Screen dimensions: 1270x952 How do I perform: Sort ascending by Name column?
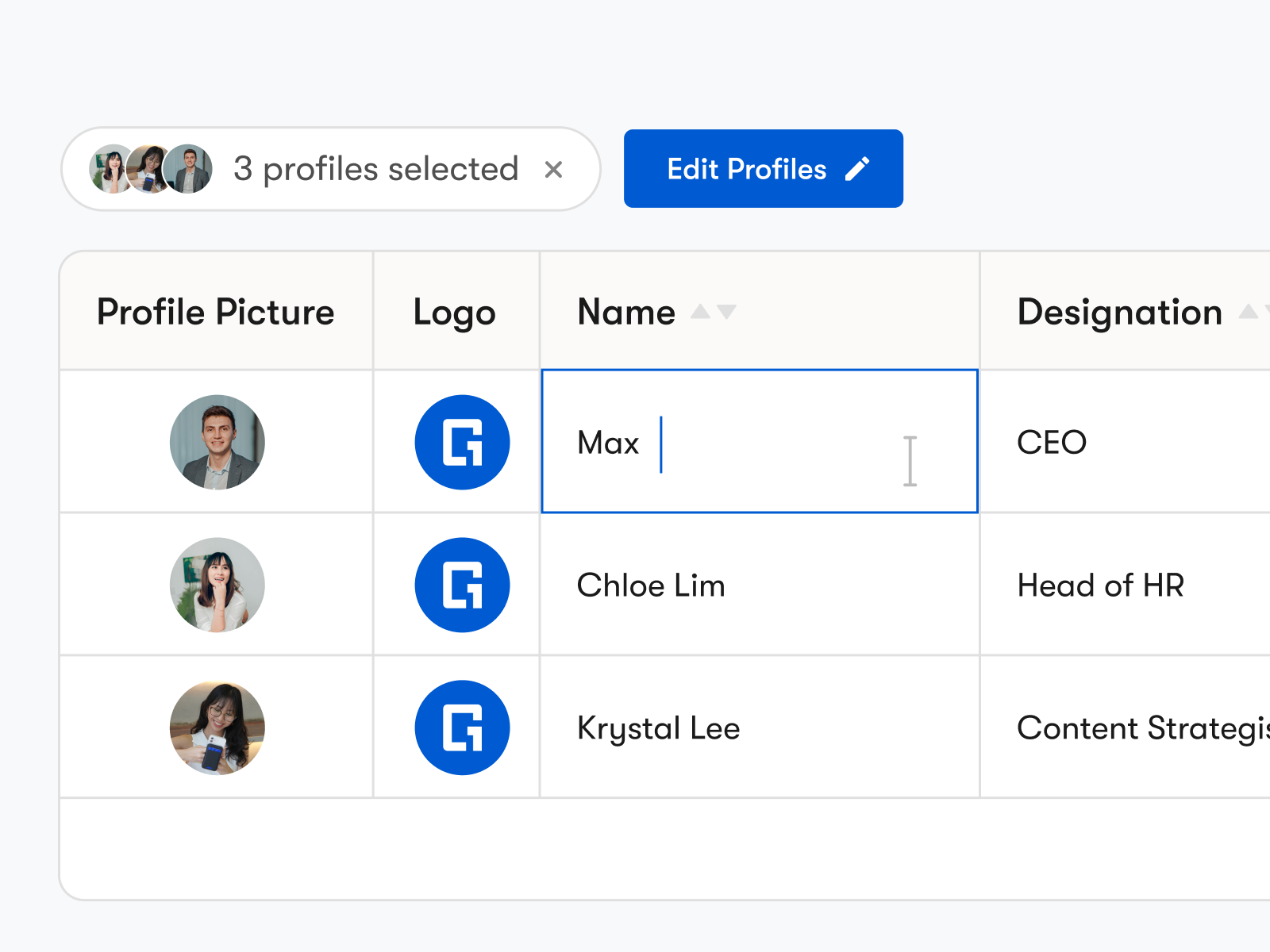point(700,311)
